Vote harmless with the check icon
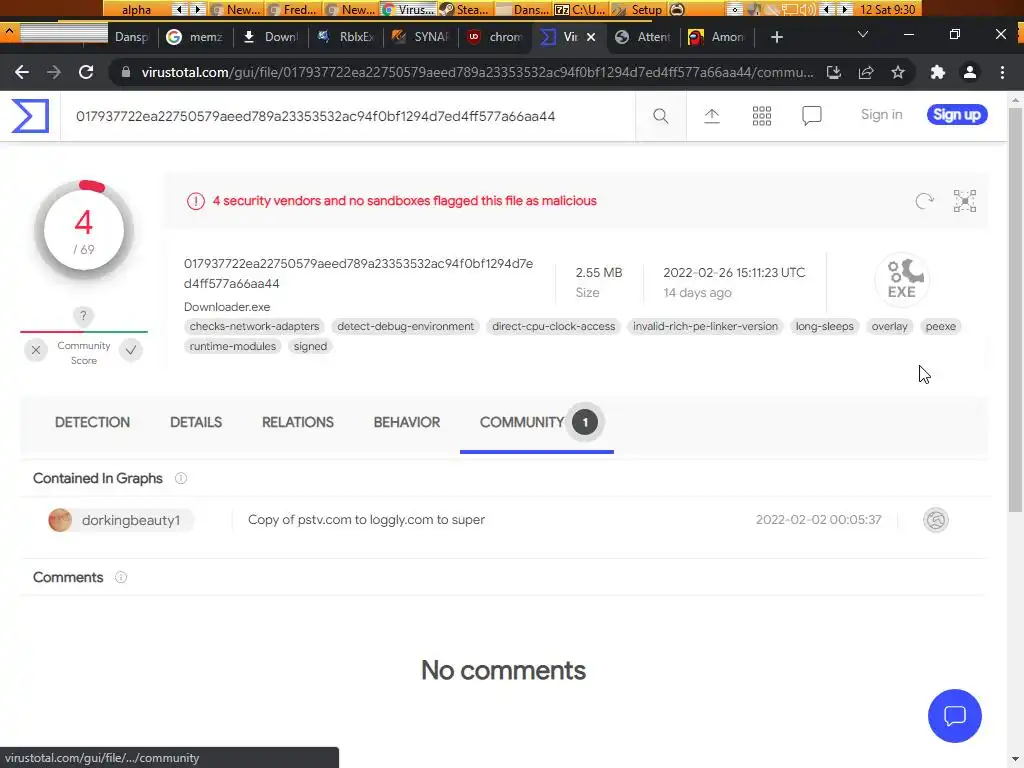 [x=131, y=350]
